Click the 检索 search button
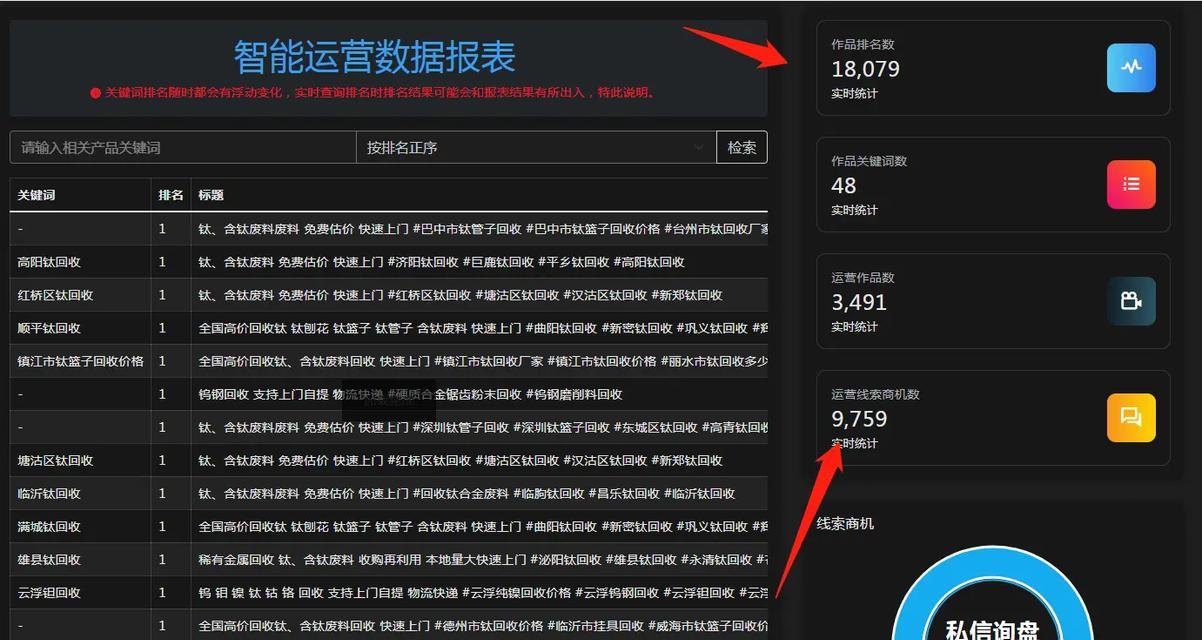 pos(742,147)
